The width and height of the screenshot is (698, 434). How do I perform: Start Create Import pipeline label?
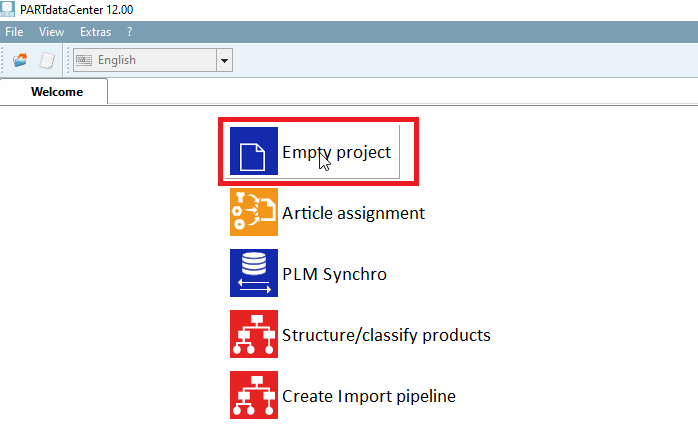click(x=369, y=396)
